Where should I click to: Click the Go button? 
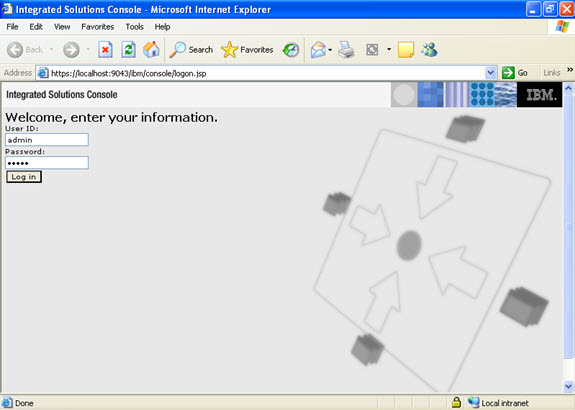[515, 73]
